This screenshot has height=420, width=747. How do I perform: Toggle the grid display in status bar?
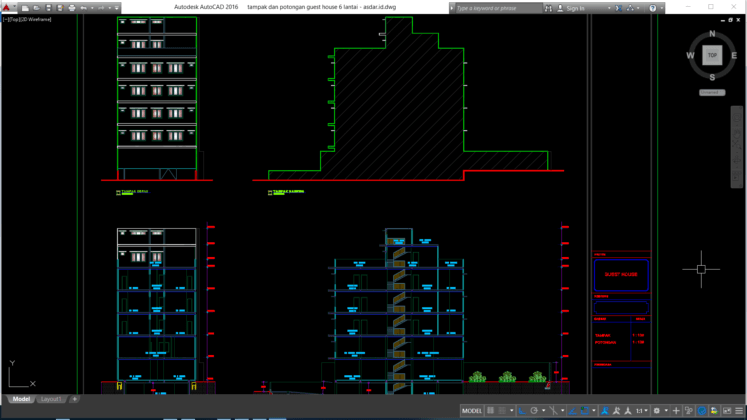491,411
